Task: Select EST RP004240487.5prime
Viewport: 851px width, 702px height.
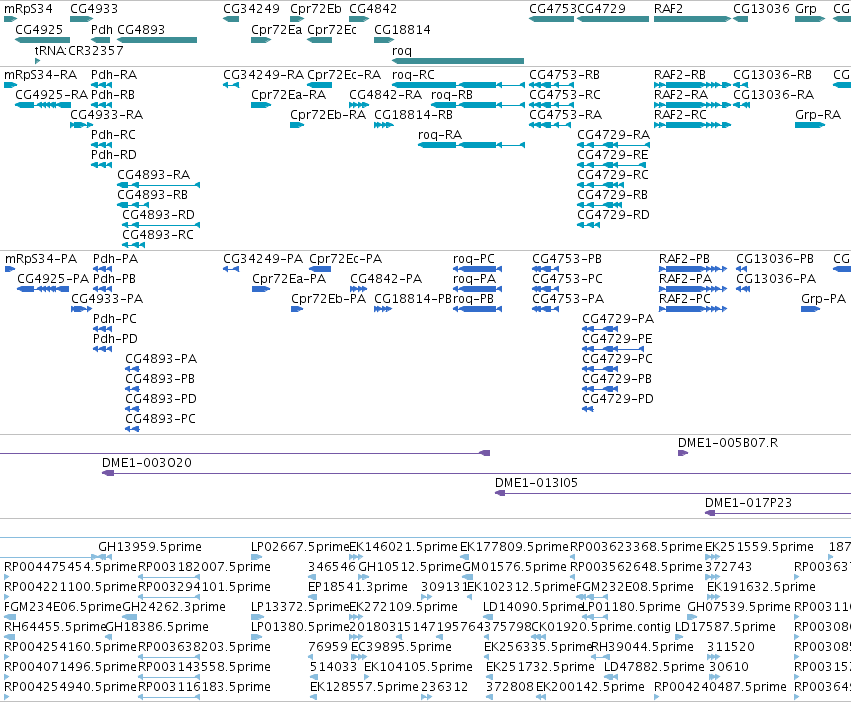Action: click(x=720, y=686)
